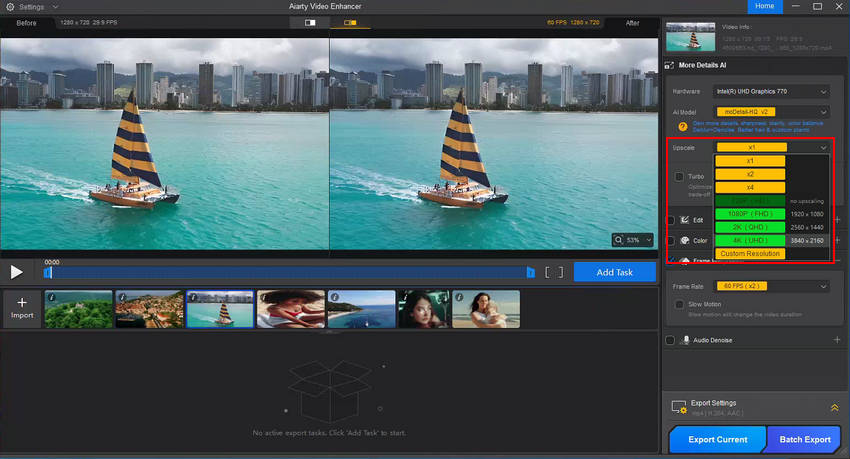Click the Add Task button

tap(614, 272)
